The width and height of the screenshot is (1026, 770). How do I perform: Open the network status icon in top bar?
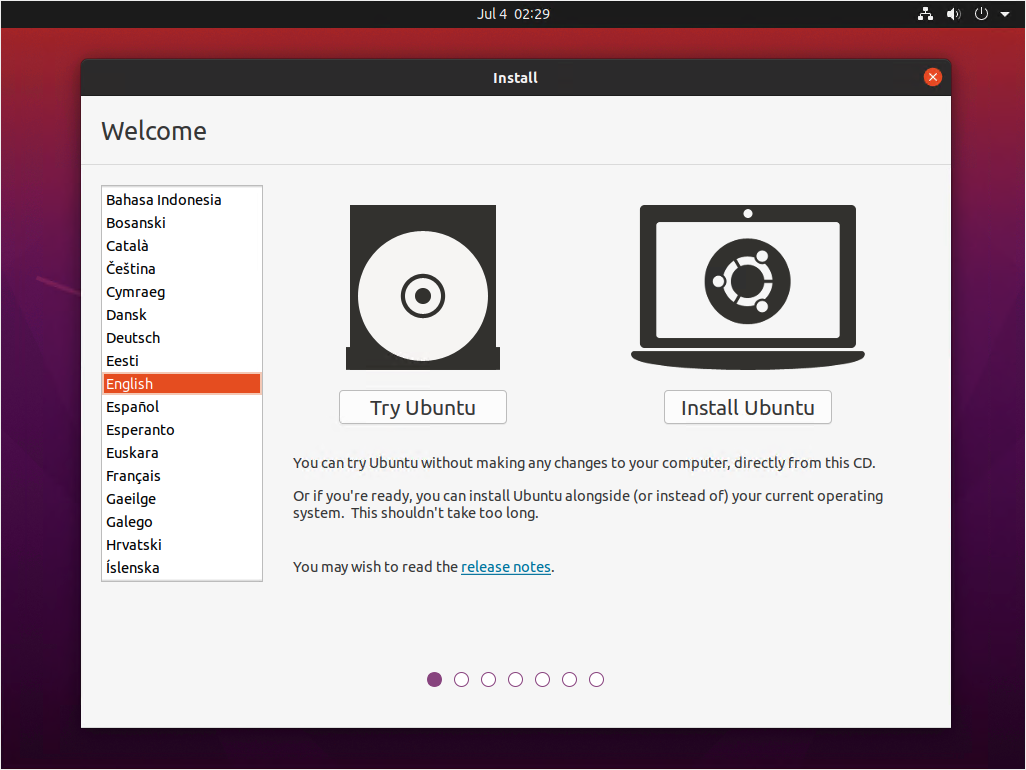point(925,14)
